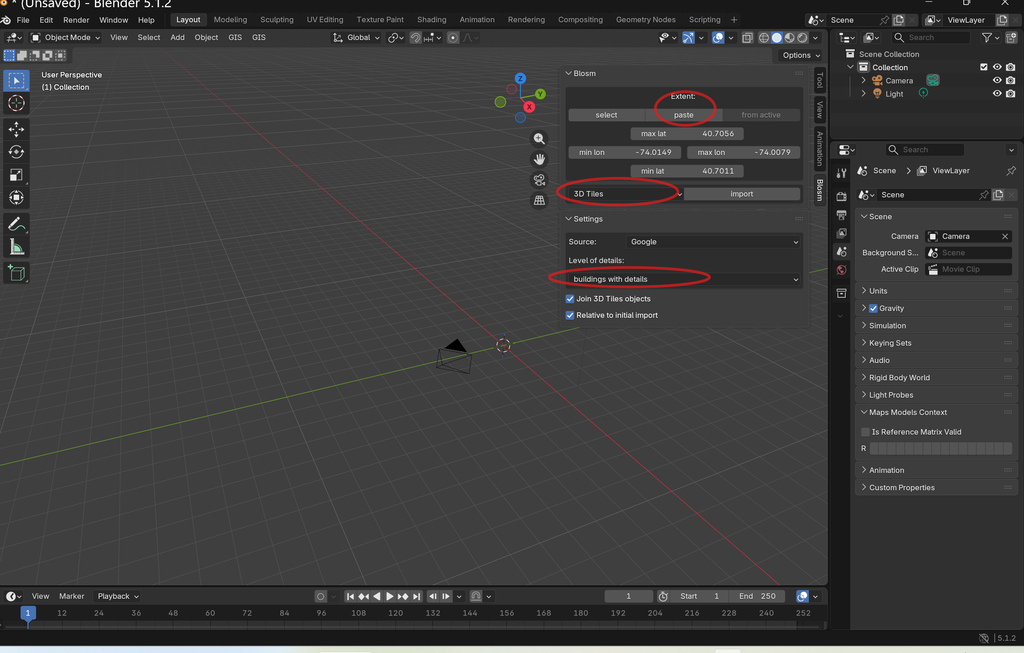Click the Add Cube tool icon
The image size is (1024, 653).
coord(16,273)
